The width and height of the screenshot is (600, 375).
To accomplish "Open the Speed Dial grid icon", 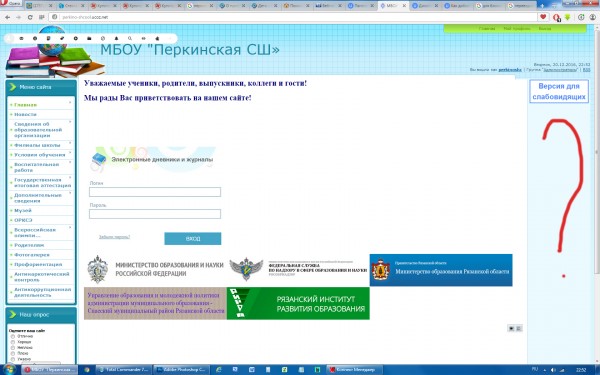I will 41,17.
